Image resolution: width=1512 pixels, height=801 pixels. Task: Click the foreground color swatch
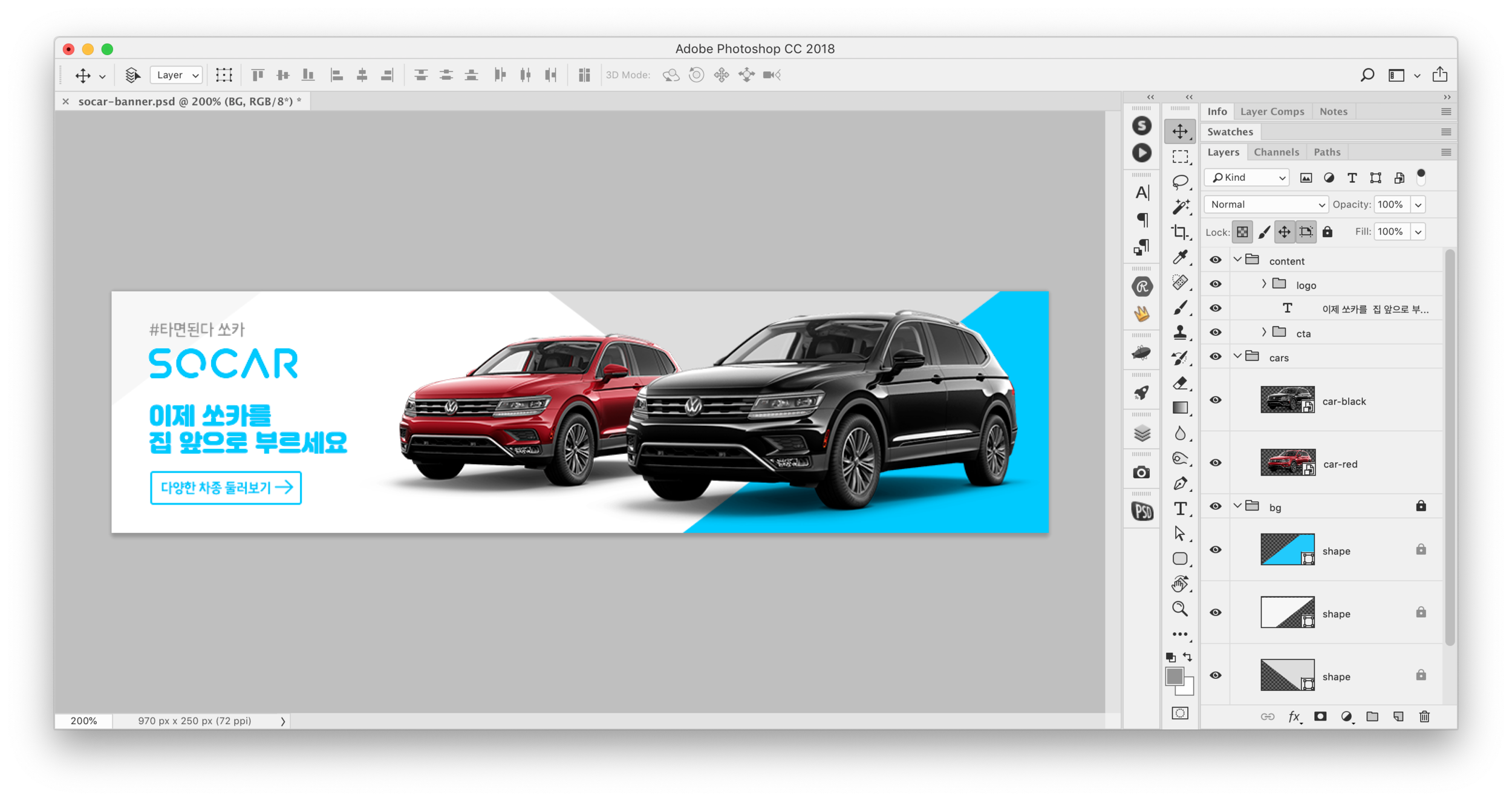pos(1174,676)
